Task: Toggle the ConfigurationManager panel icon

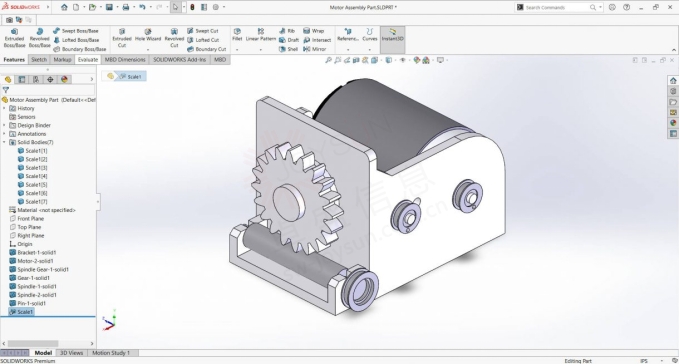Action: coord(36,79)
